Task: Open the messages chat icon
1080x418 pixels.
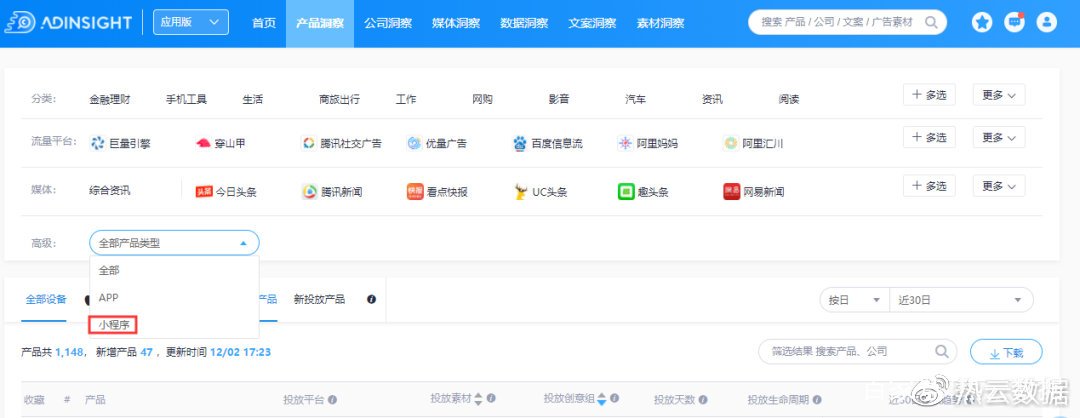Action: [x=1015, y=23]
